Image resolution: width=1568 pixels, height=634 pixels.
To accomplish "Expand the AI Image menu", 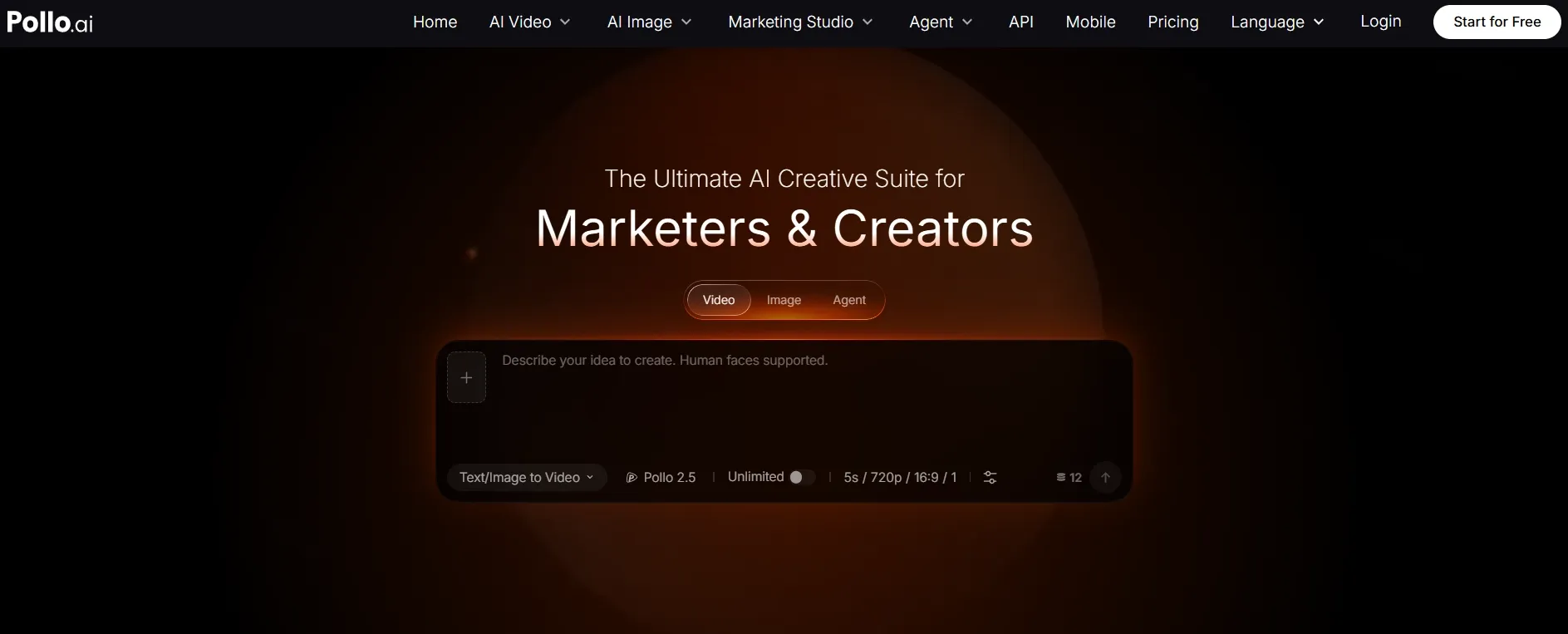I will [x=649, y=22].
